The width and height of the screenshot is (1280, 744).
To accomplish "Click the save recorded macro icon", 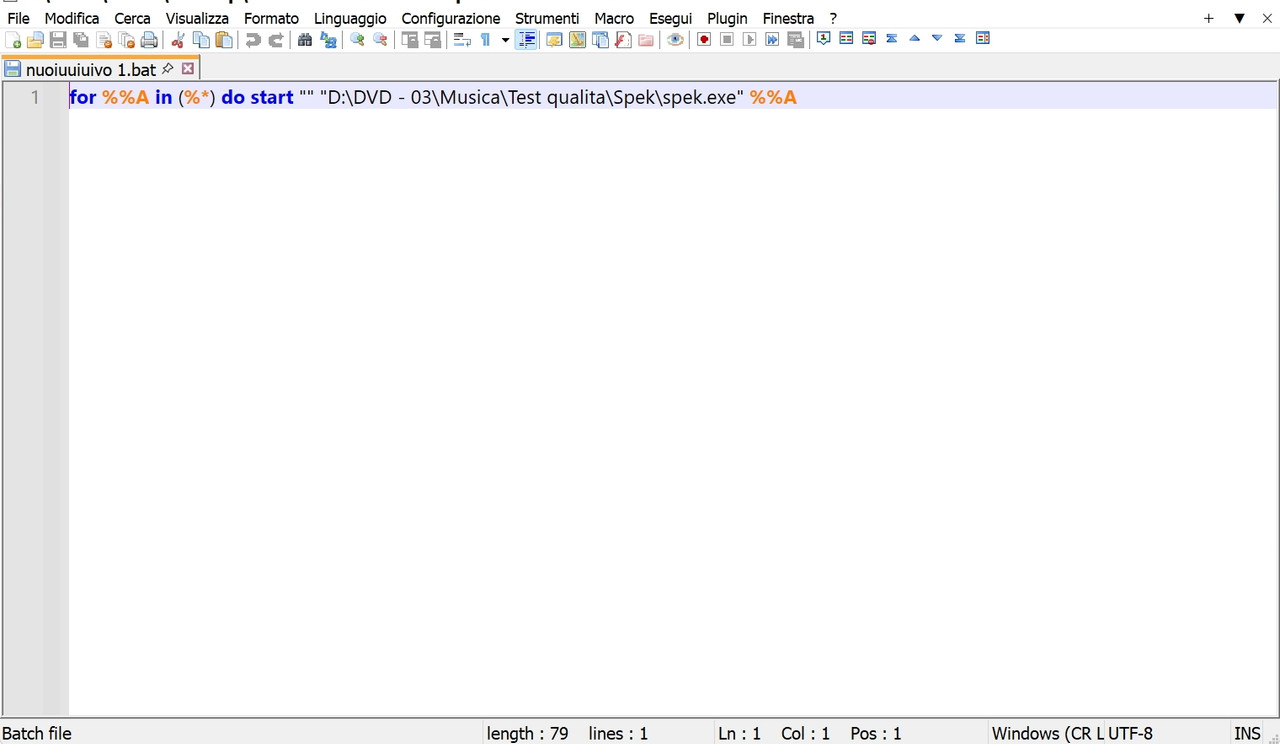I will point(795,40).
